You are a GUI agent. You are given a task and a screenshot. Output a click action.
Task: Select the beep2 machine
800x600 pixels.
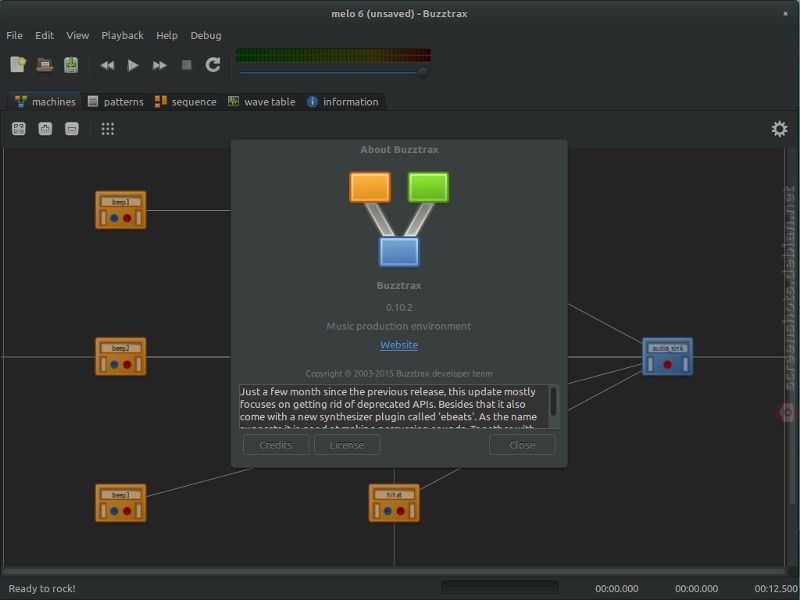(121, 357)
